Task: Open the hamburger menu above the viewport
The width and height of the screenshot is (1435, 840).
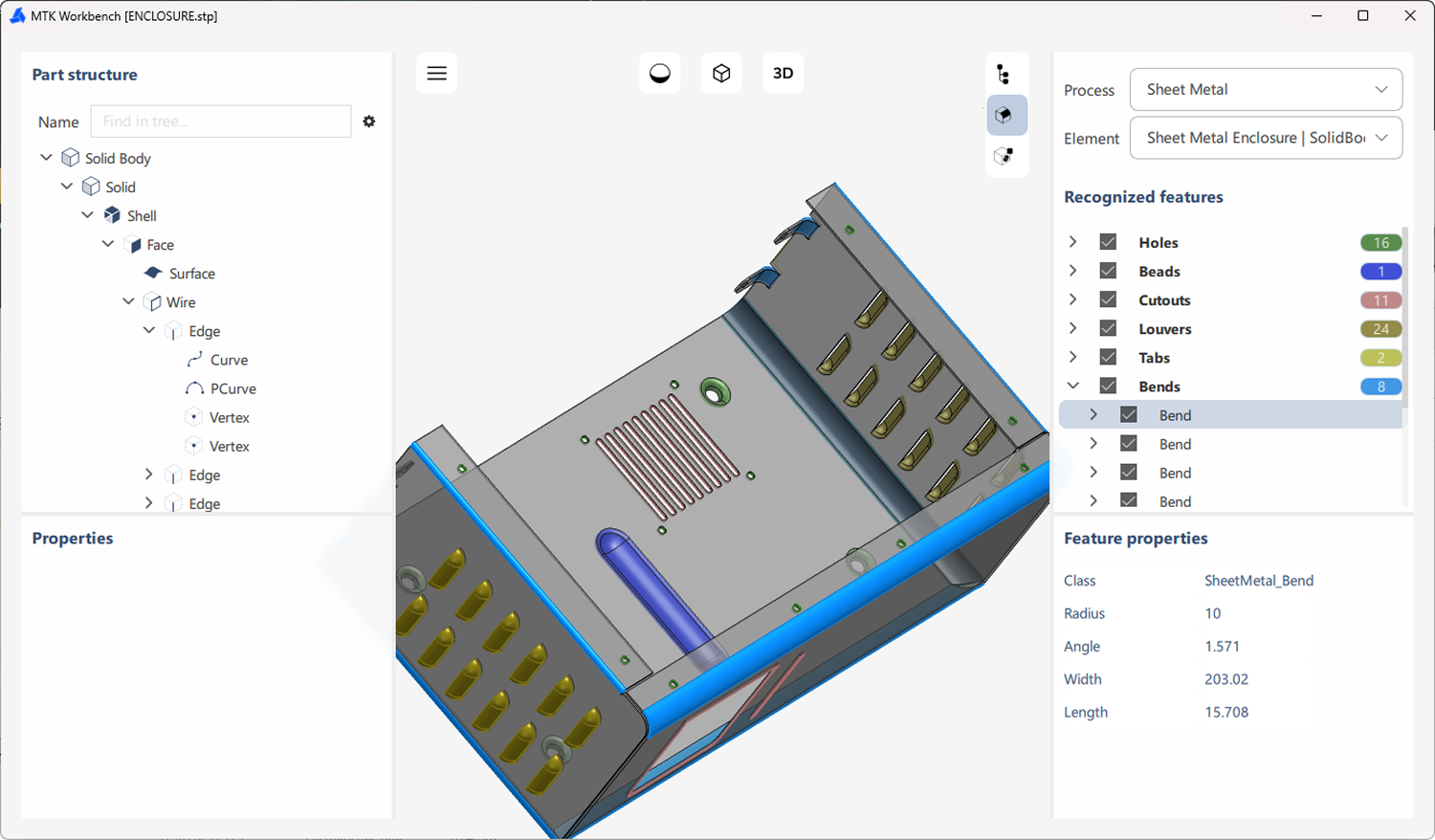Action: tap(436, 72)
